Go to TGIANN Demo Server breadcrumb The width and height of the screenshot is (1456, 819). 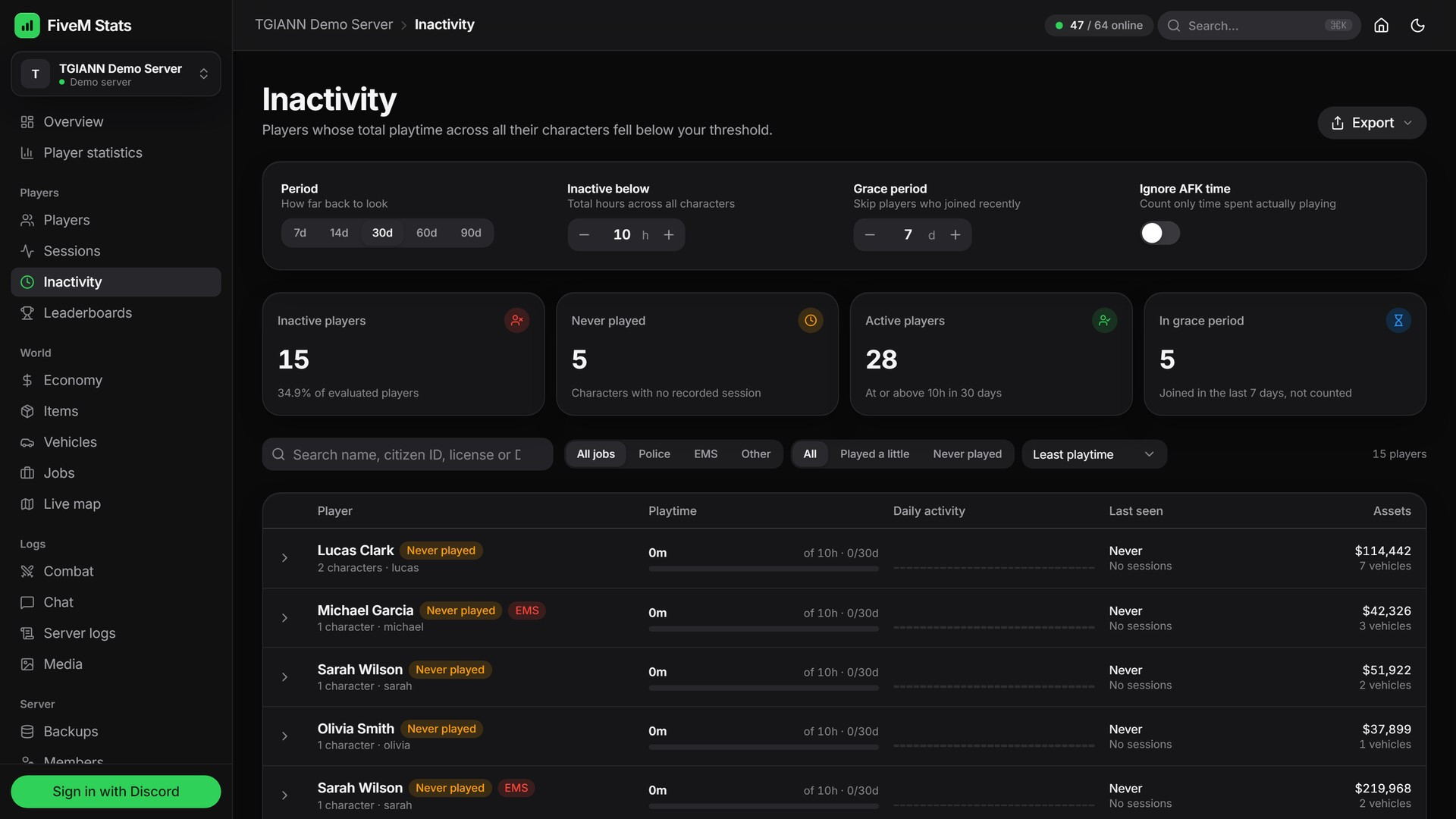(324, 25)
